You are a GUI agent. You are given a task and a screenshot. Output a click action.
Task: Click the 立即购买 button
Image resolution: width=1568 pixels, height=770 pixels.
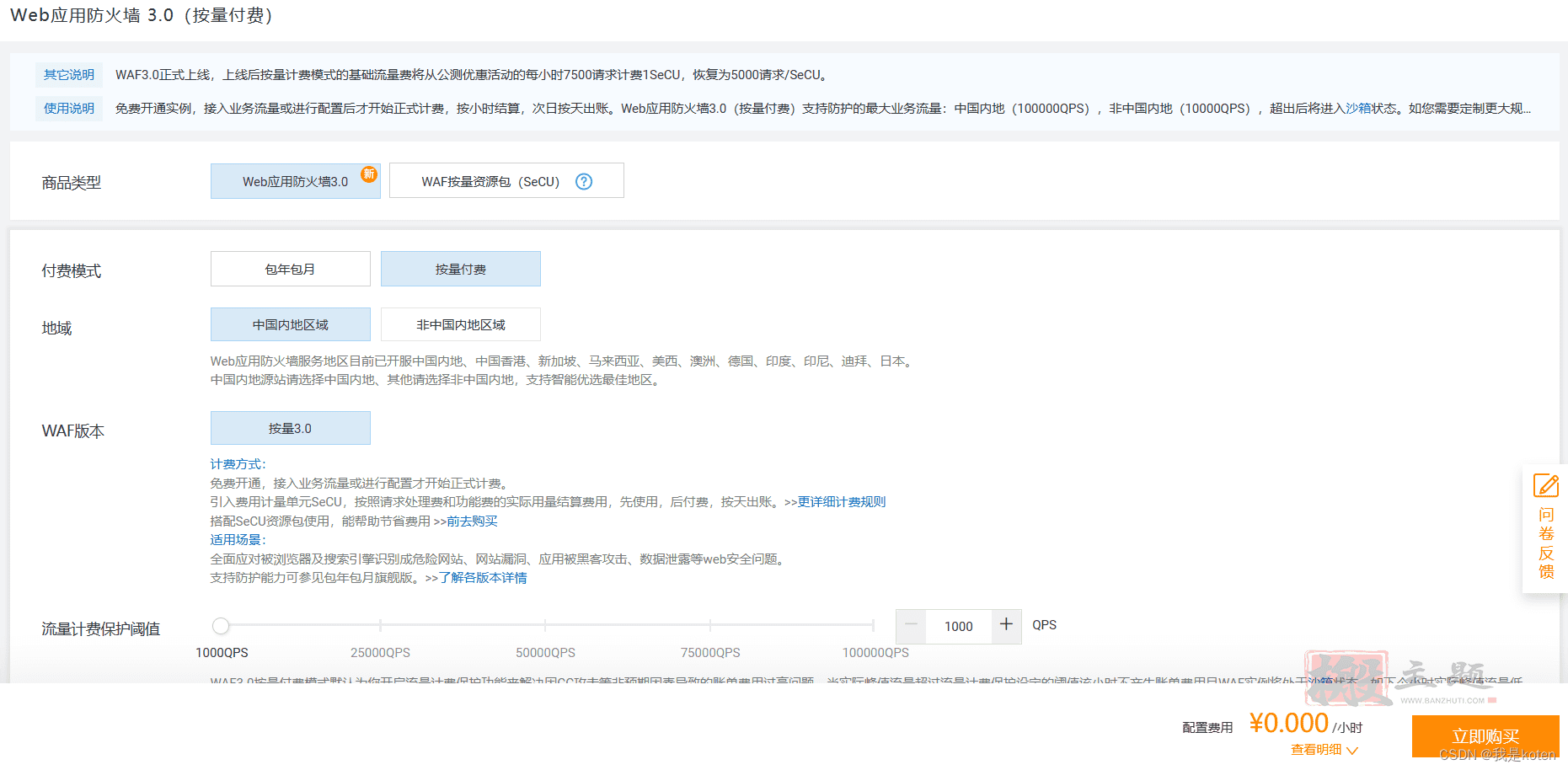1485,736
